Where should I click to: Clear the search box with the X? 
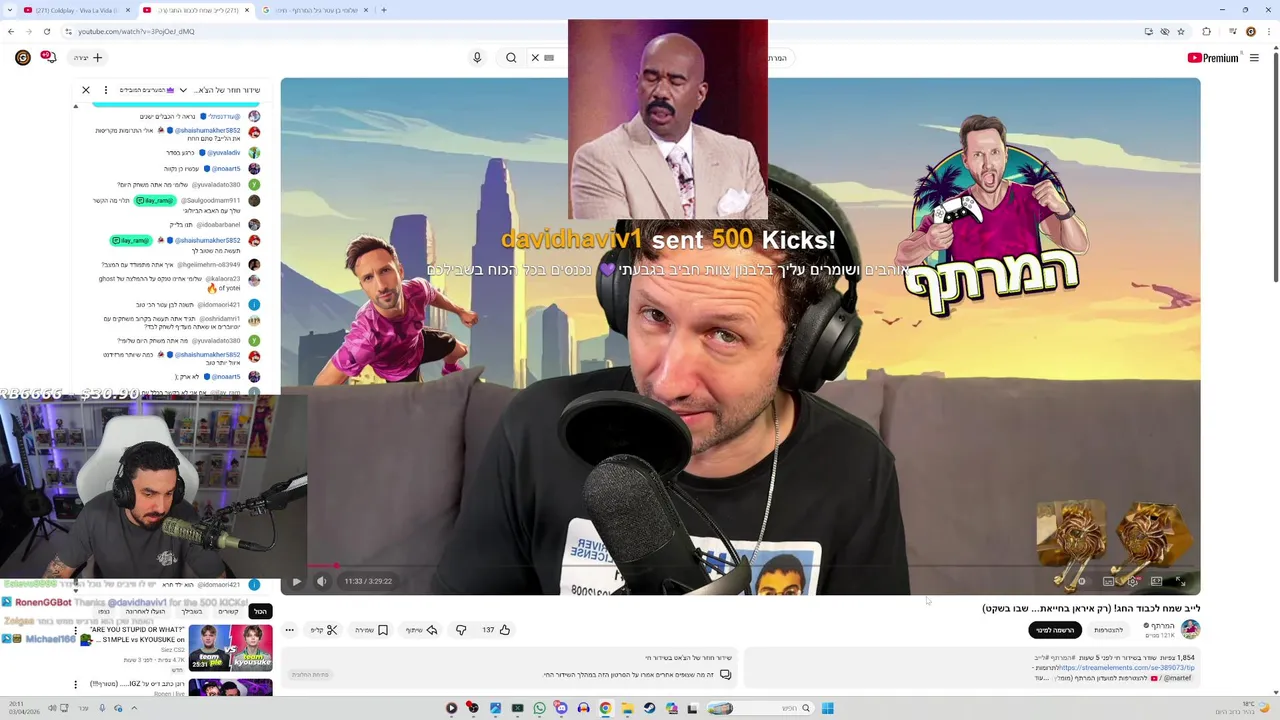pyautogui.click(x=535, y=58)
